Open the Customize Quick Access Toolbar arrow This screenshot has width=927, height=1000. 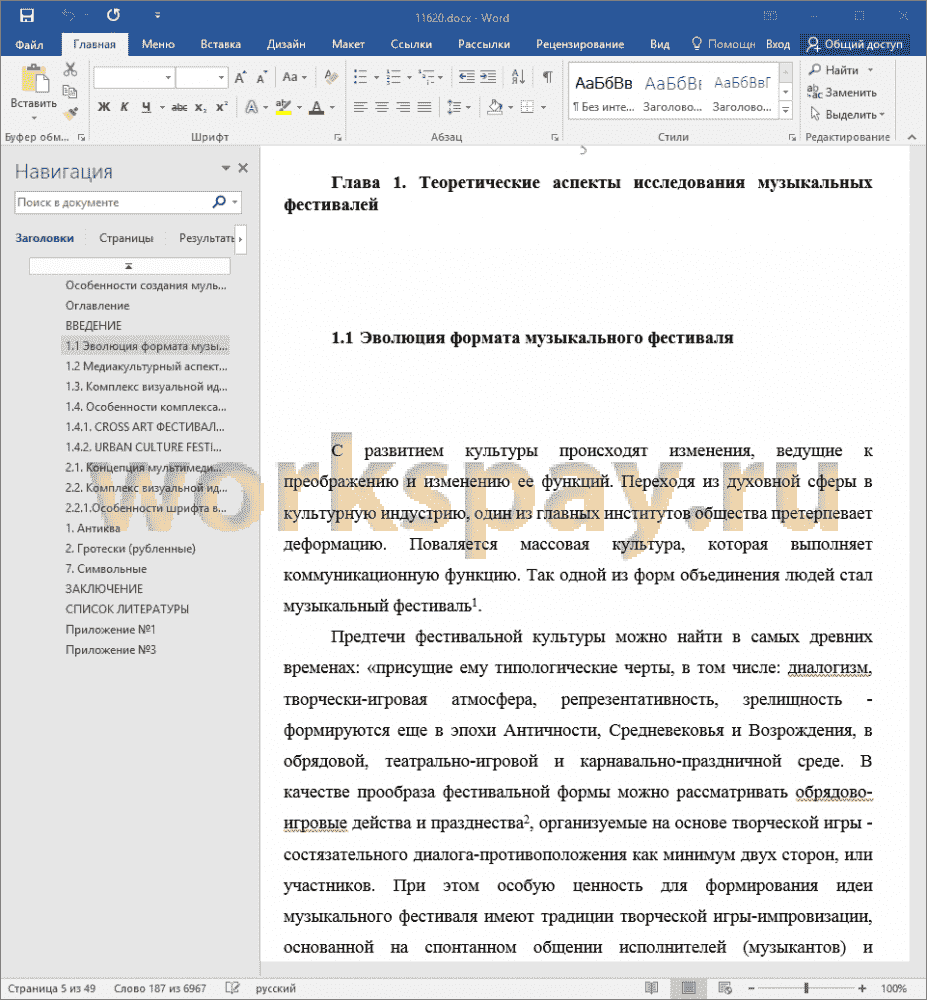[157, 16]
